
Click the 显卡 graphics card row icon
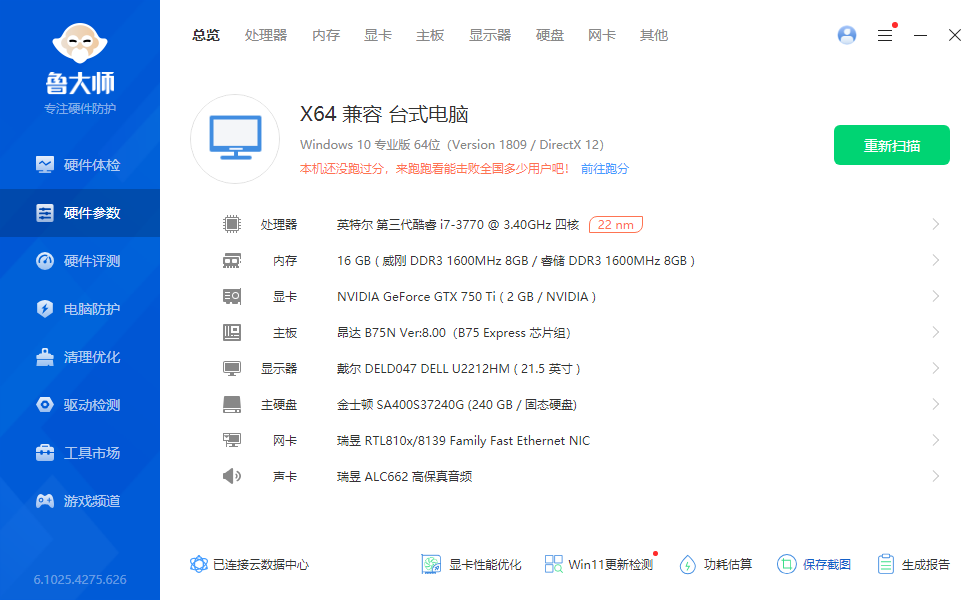(x=232, y=296)
